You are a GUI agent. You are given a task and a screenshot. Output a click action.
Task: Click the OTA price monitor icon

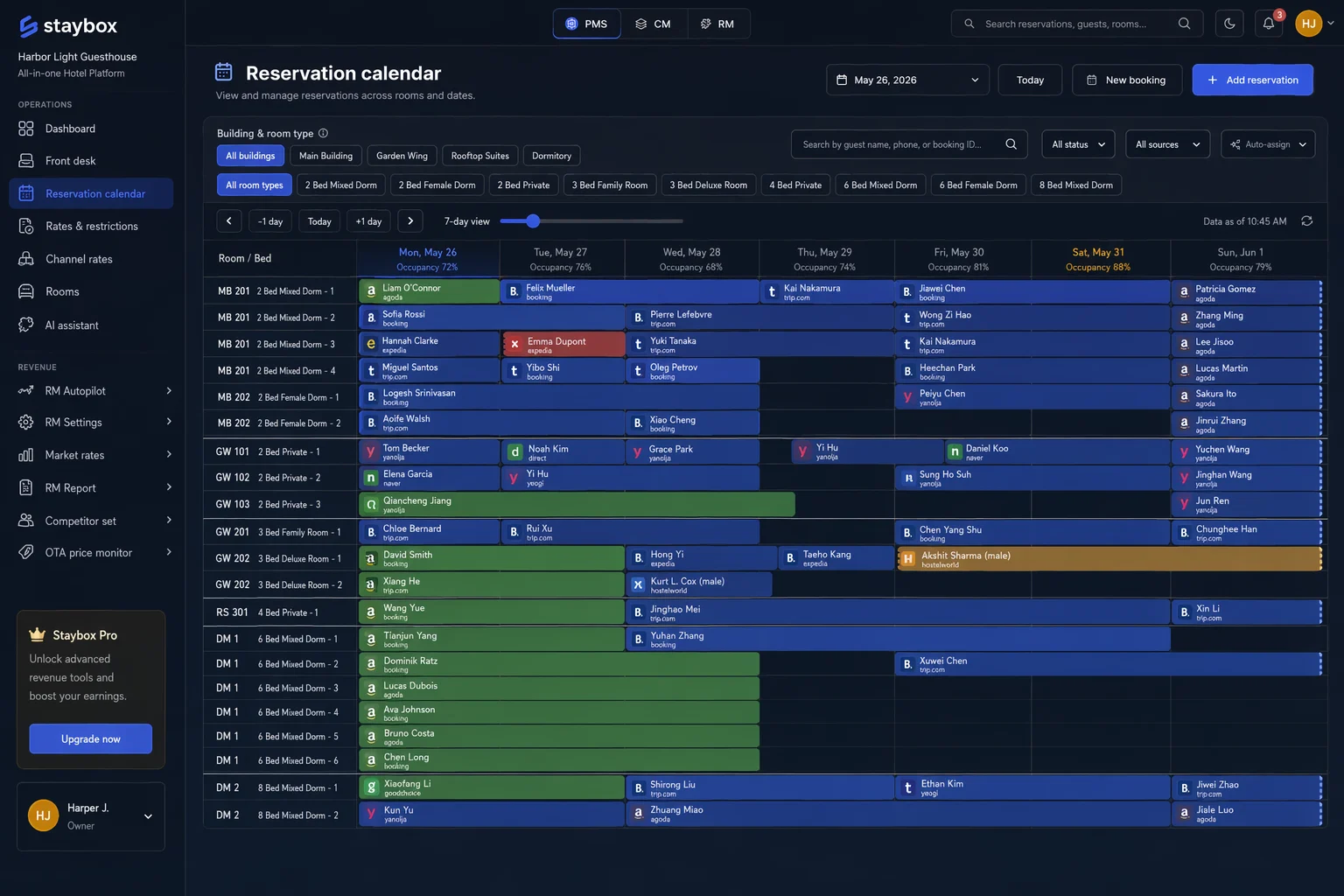(26, 552)
